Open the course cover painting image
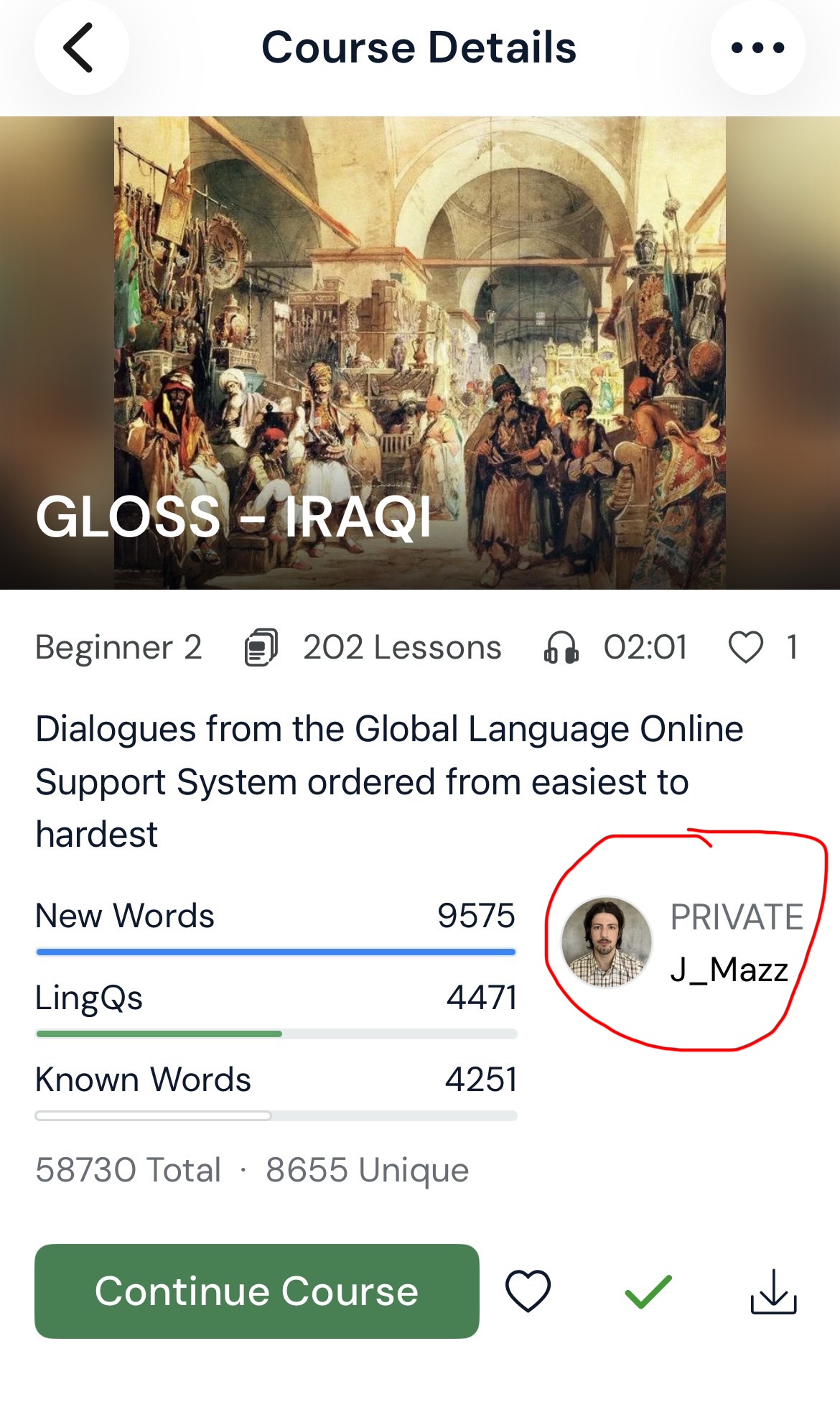The height and width of the screenshot is (1402, 840). point(420,353)
